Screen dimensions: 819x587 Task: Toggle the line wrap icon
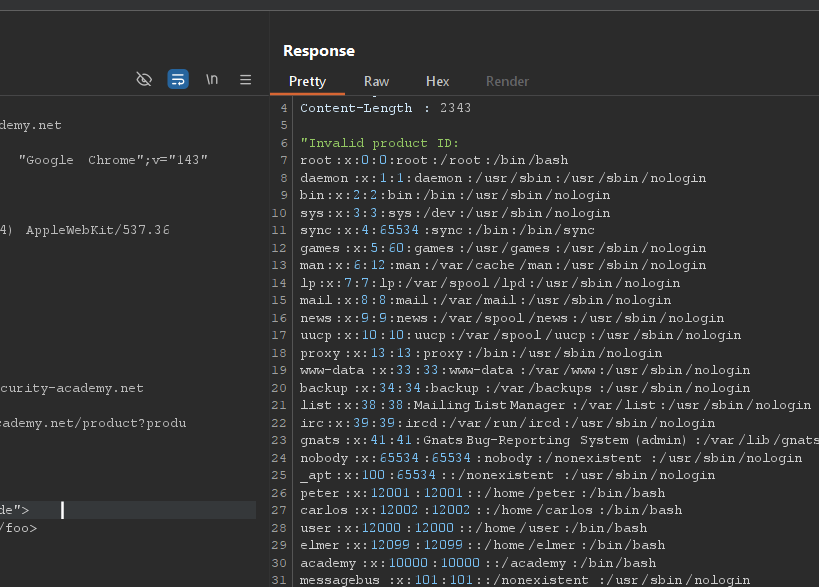point(178,79)
